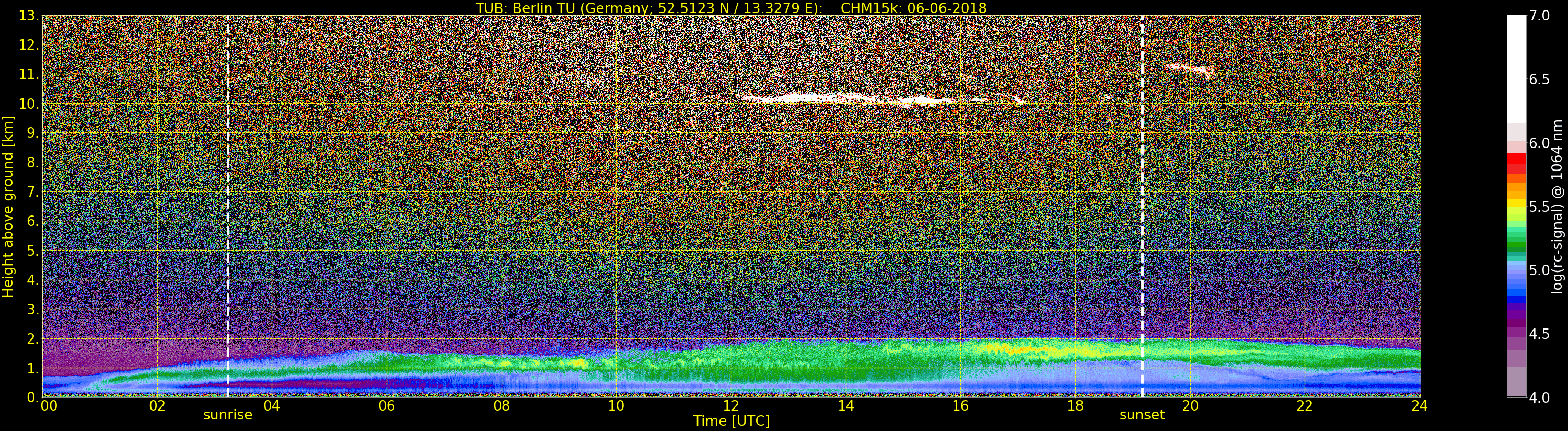Screen dimensions: 1568x431
Task: Click the '1.' height axis tick label
Action: click(33, 368)
